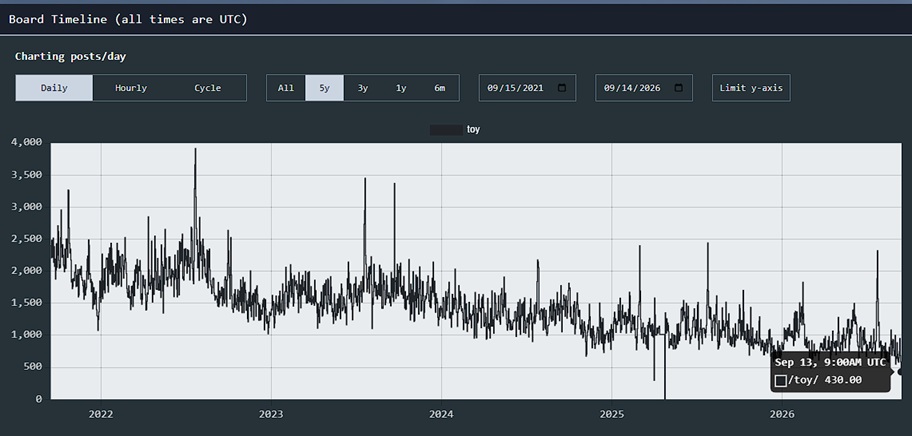Select the All time range
The height and width of the screenshot is (436, 912).
pos(286,88)
